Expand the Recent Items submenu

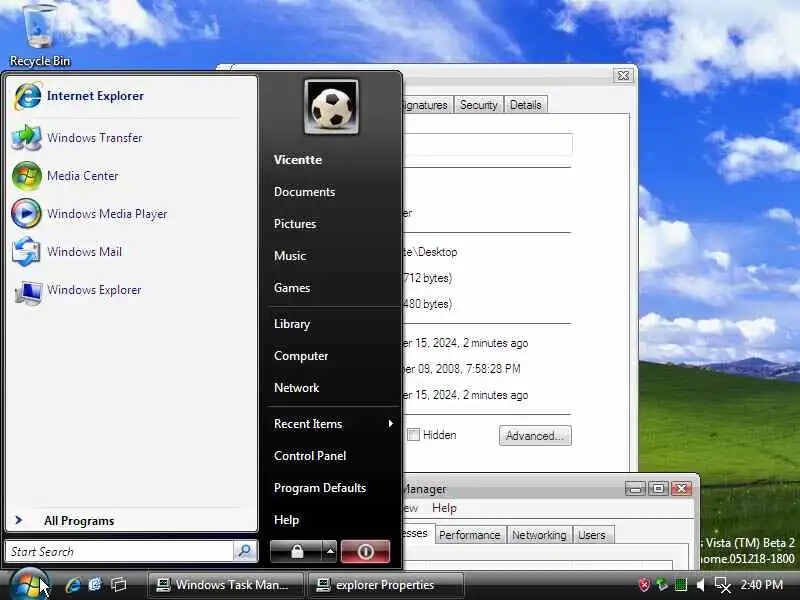(x=333, y=424)
